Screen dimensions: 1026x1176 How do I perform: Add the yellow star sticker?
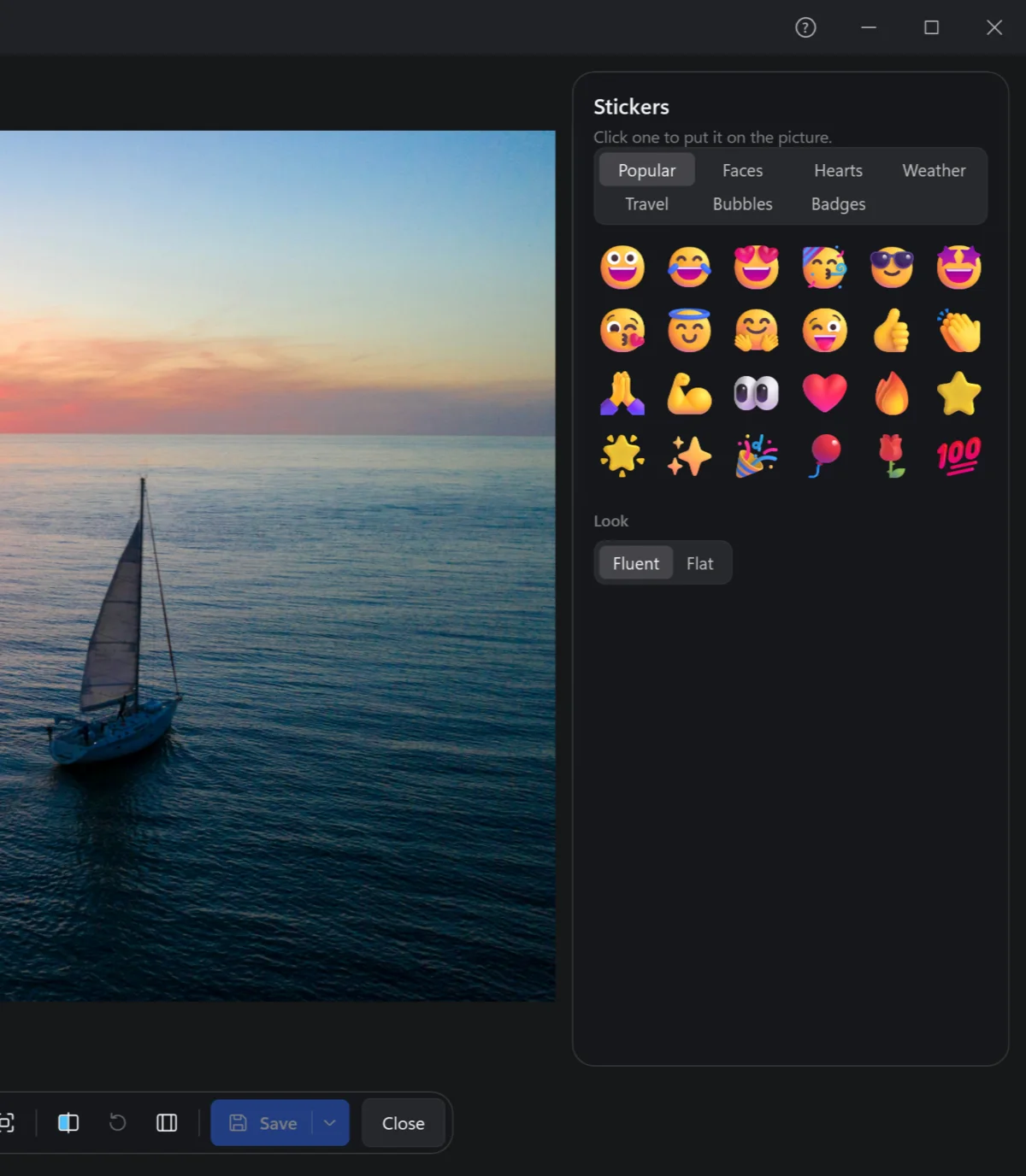(x=958, y=393)
